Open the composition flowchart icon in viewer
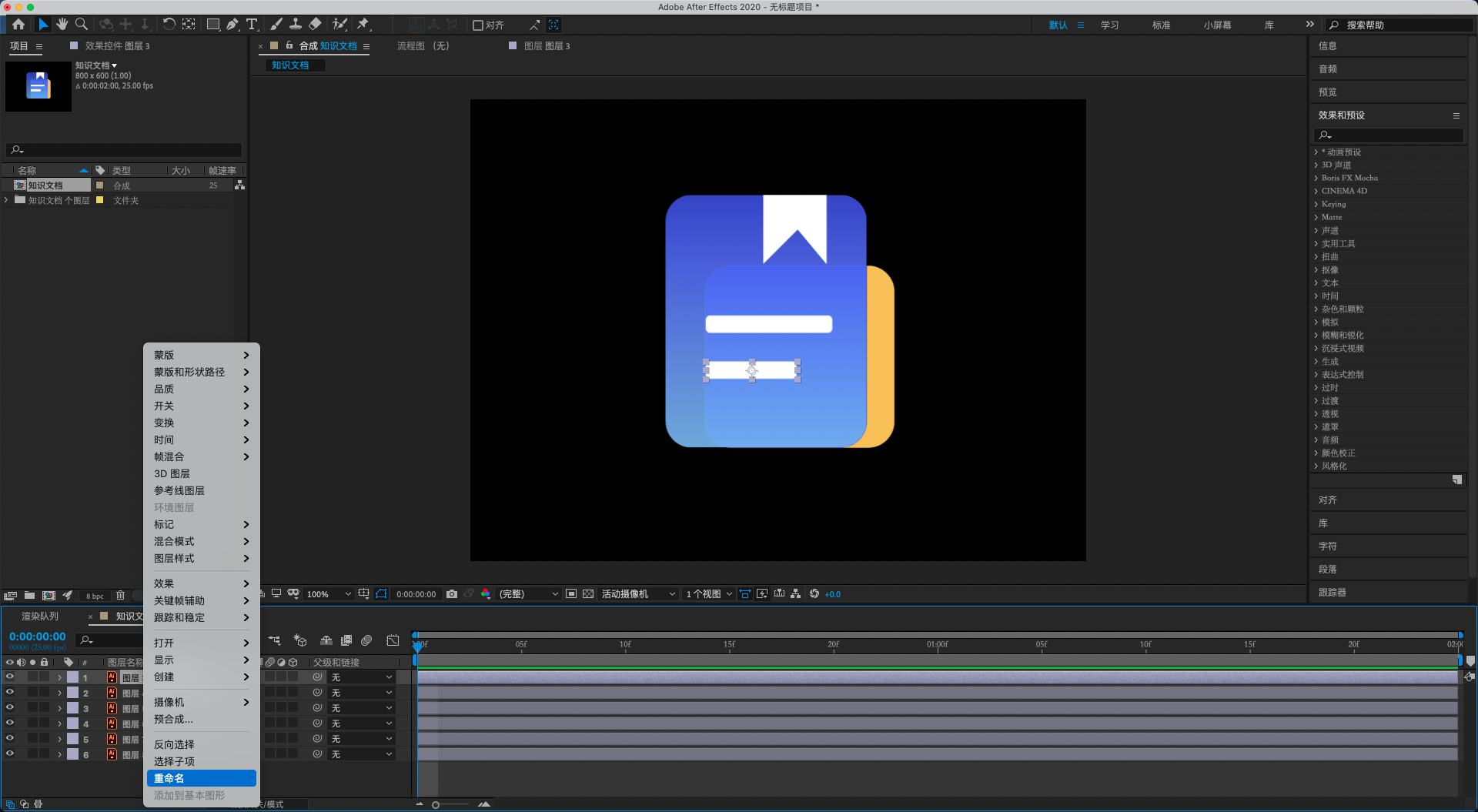The image size is (1478, 812). click(x=796, y=594)
